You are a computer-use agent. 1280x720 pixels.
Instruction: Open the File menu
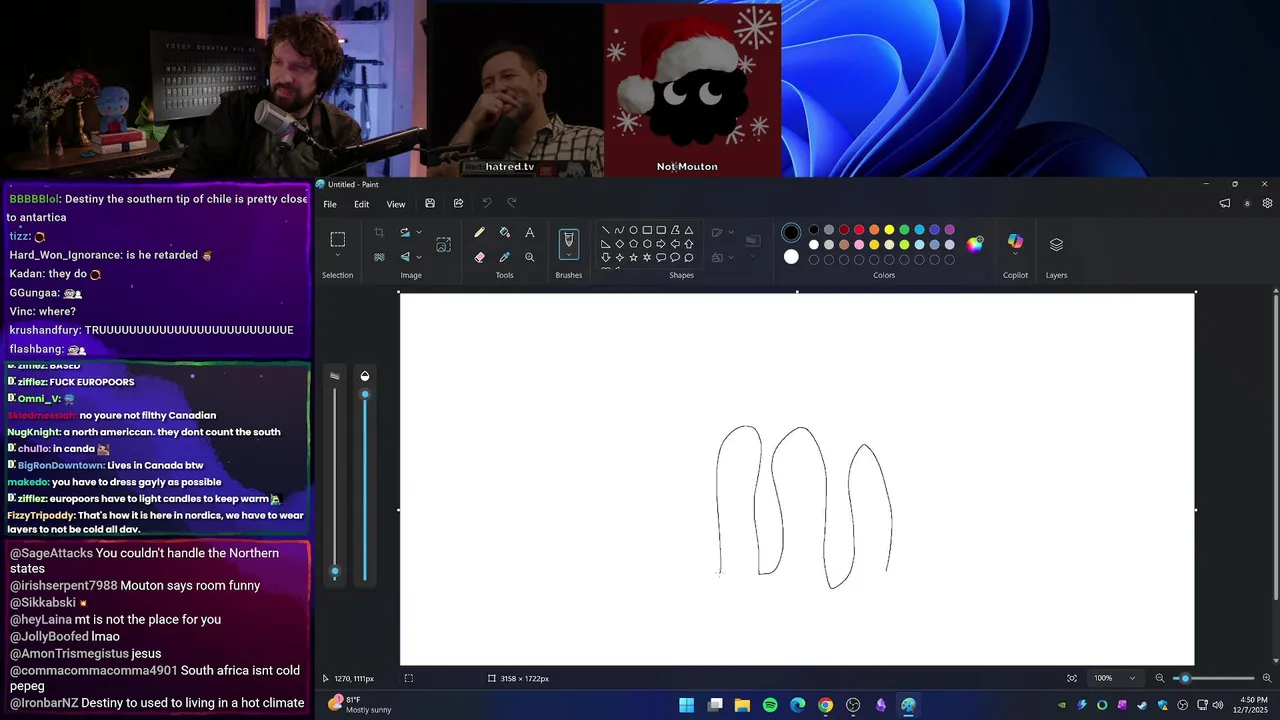coord(330,204)
